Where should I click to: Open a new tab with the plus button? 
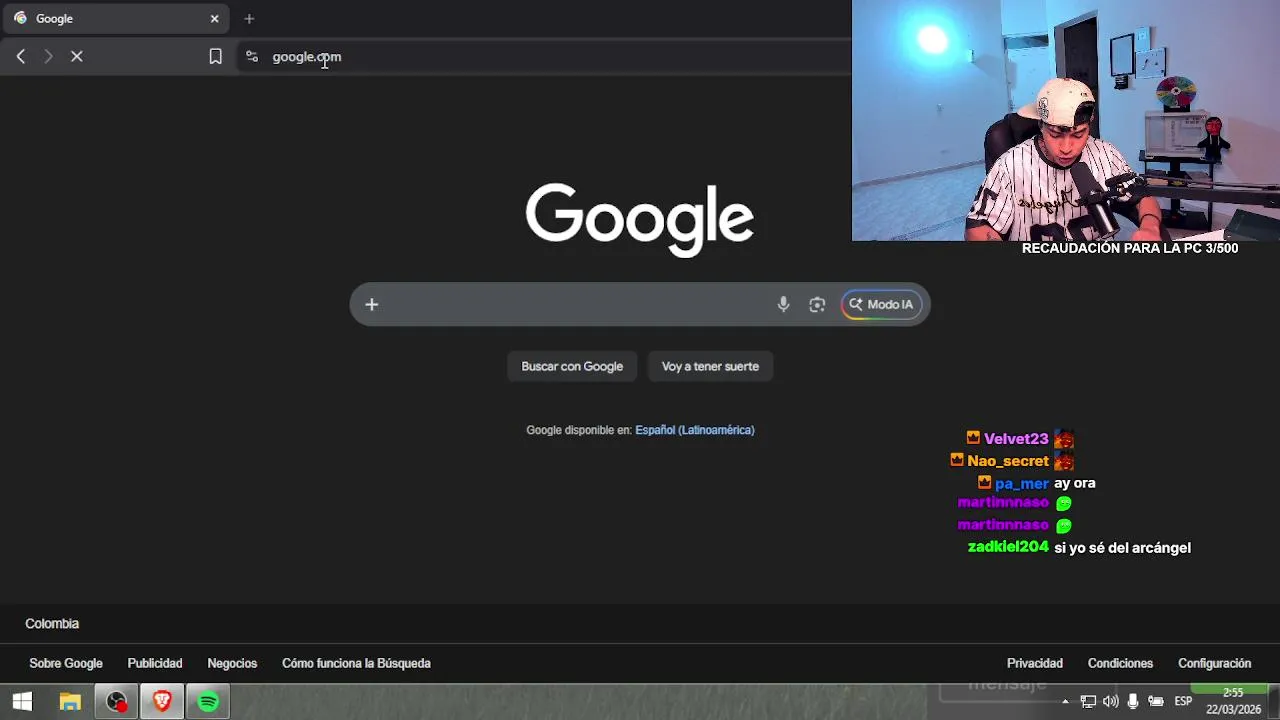[x=249, y=18]
